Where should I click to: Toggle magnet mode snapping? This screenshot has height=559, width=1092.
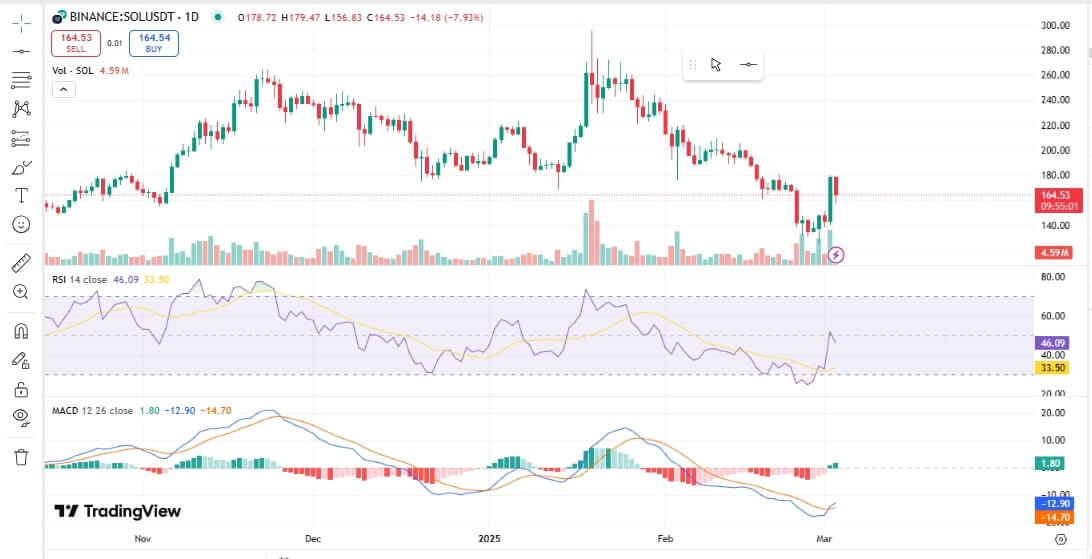[21, 331]
